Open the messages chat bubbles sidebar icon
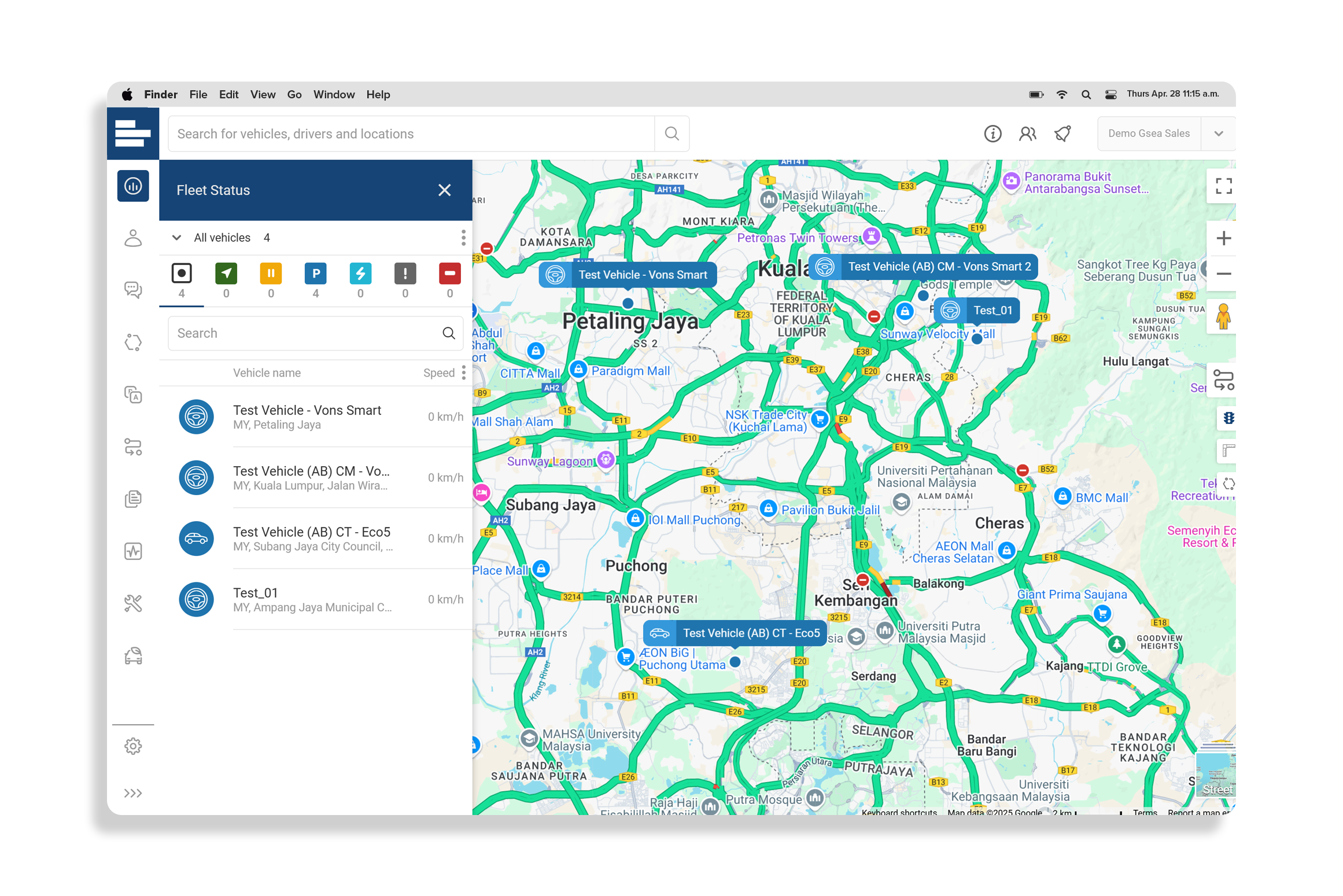 pos(133,290)
